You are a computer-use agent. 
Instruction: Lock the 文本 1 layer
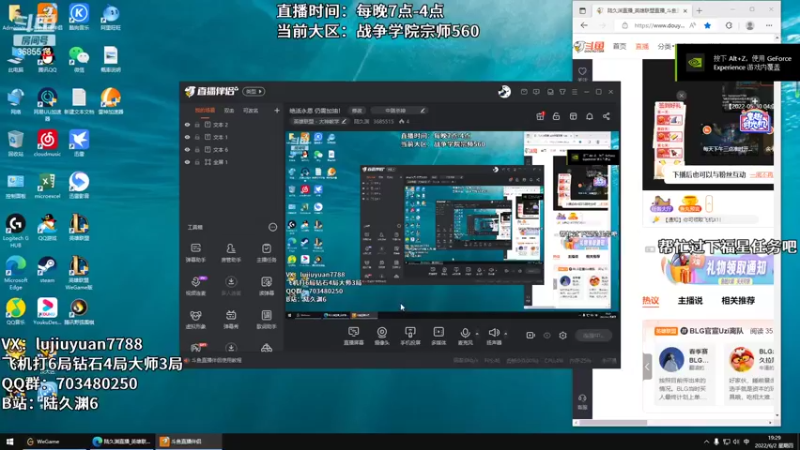tap(197, 137)
